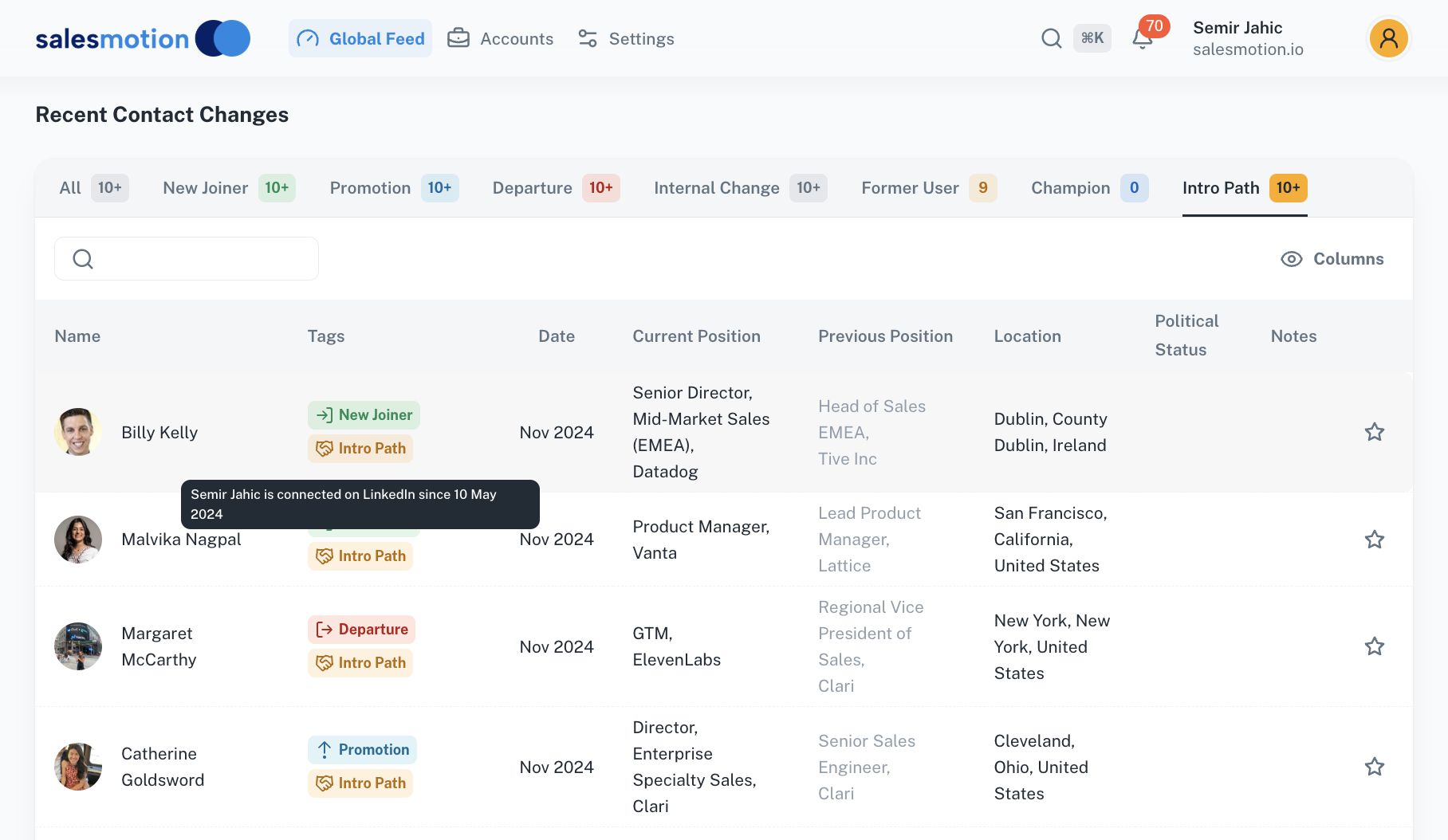Switch to the Departure tab
1448x840 pixels.
pos(556,188)
